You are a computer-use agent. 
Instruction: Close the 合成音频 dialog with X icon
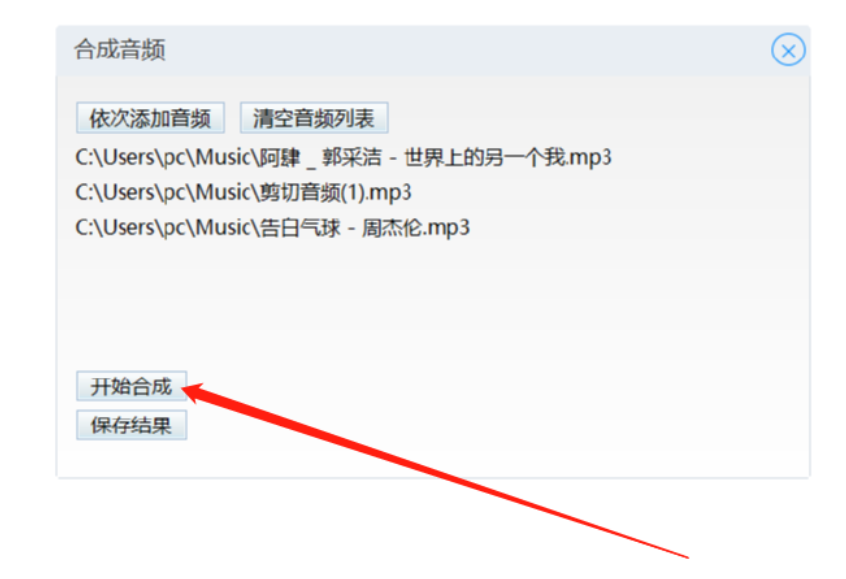tap(788, 50)
